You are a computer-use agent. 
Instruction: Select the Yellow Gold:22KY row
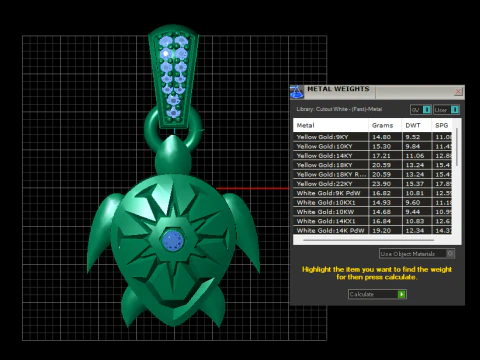pyautogui.click(x=373, y=184)
